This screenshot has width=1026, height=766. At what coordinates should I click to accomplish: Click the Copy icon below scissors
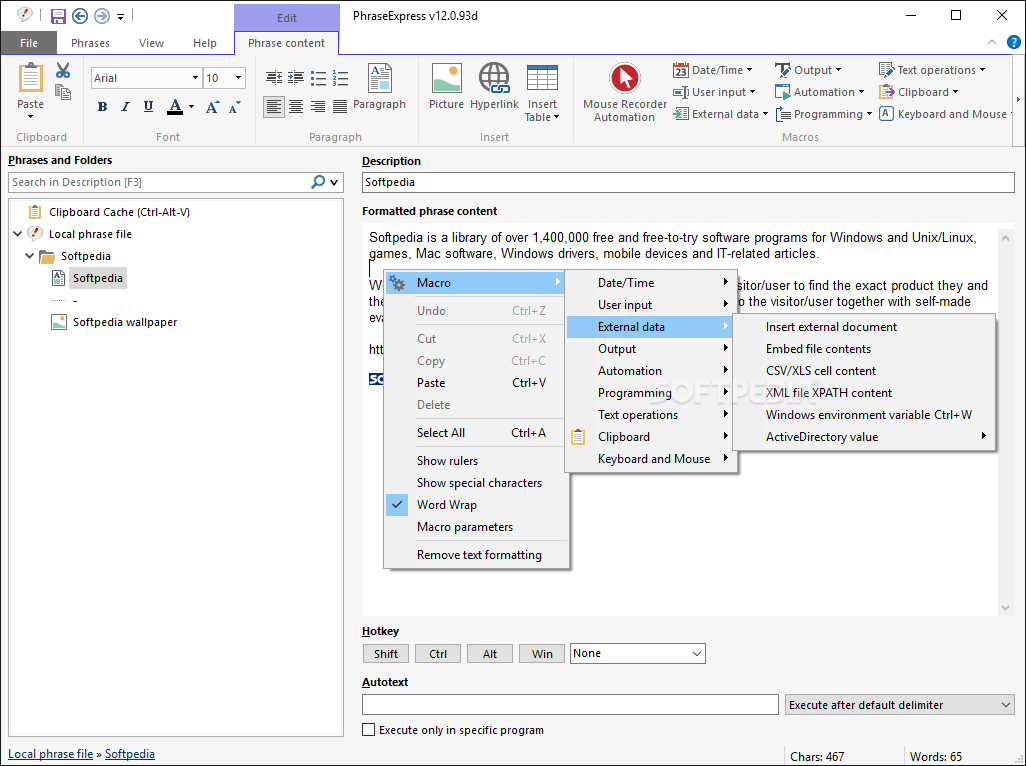[63, 92]
